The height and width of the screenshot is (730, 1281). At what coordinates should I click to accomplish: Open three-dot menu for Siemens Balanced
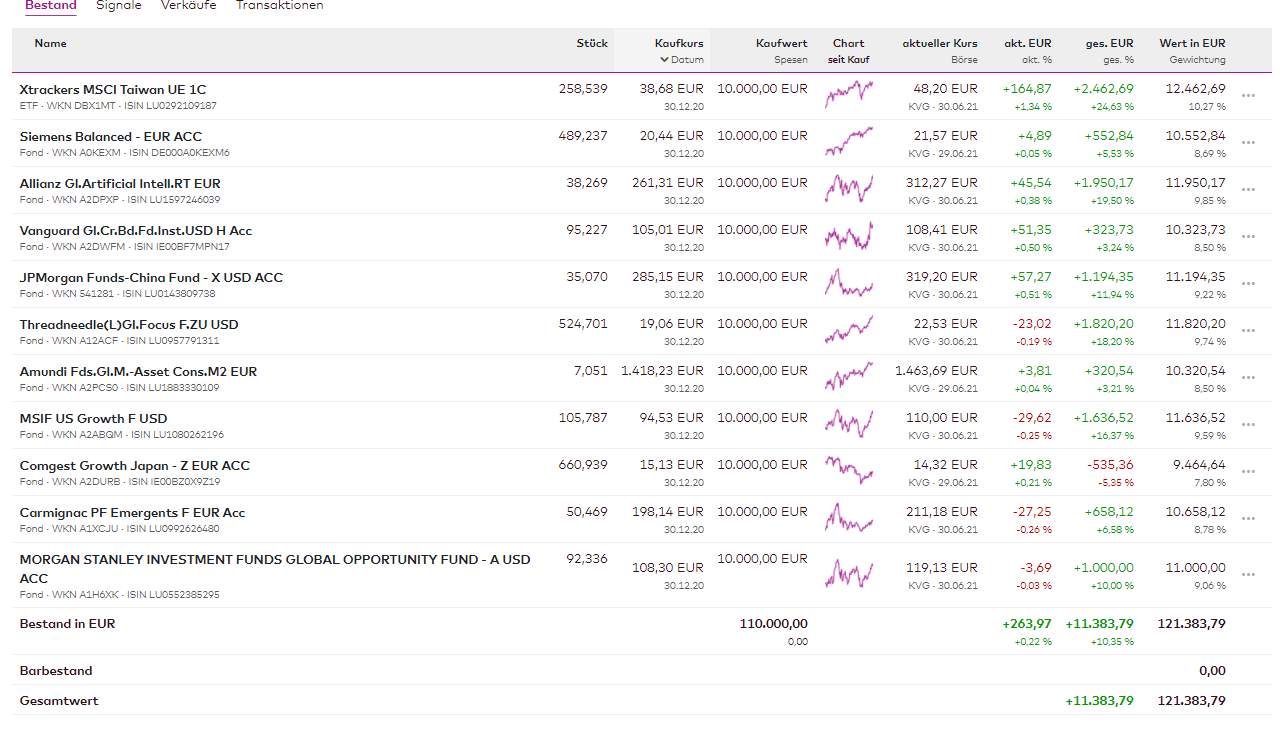(x=1248, y=143)
